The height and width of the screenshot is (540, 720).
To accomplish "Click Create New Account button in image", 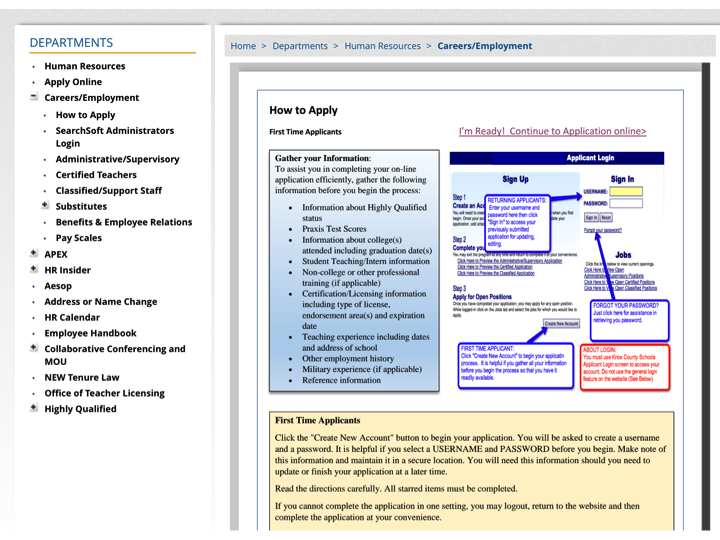I will [x=561, y=324].
